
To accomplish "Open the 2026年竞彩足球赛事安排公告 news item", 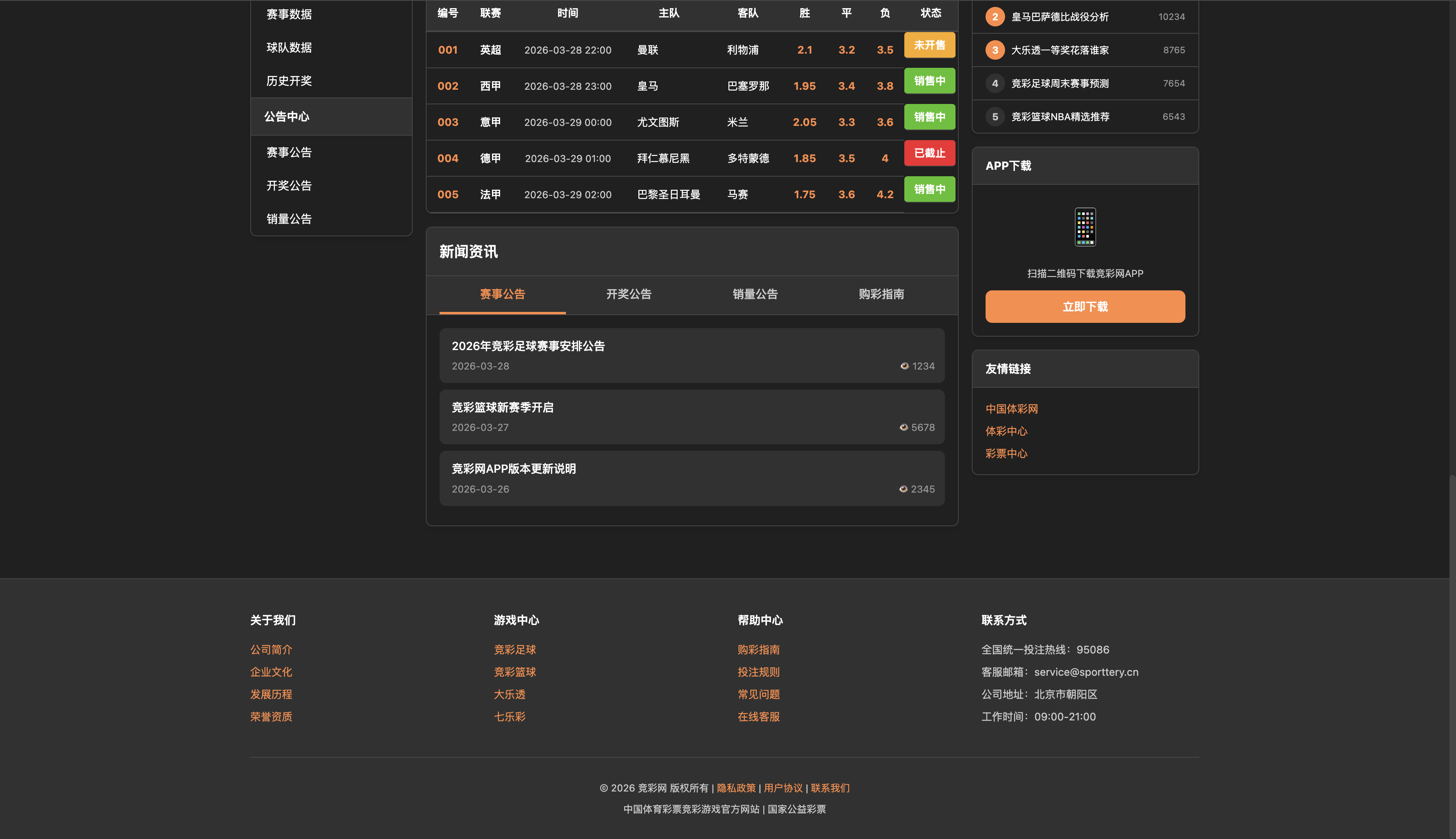I will (x=528, y=346).
